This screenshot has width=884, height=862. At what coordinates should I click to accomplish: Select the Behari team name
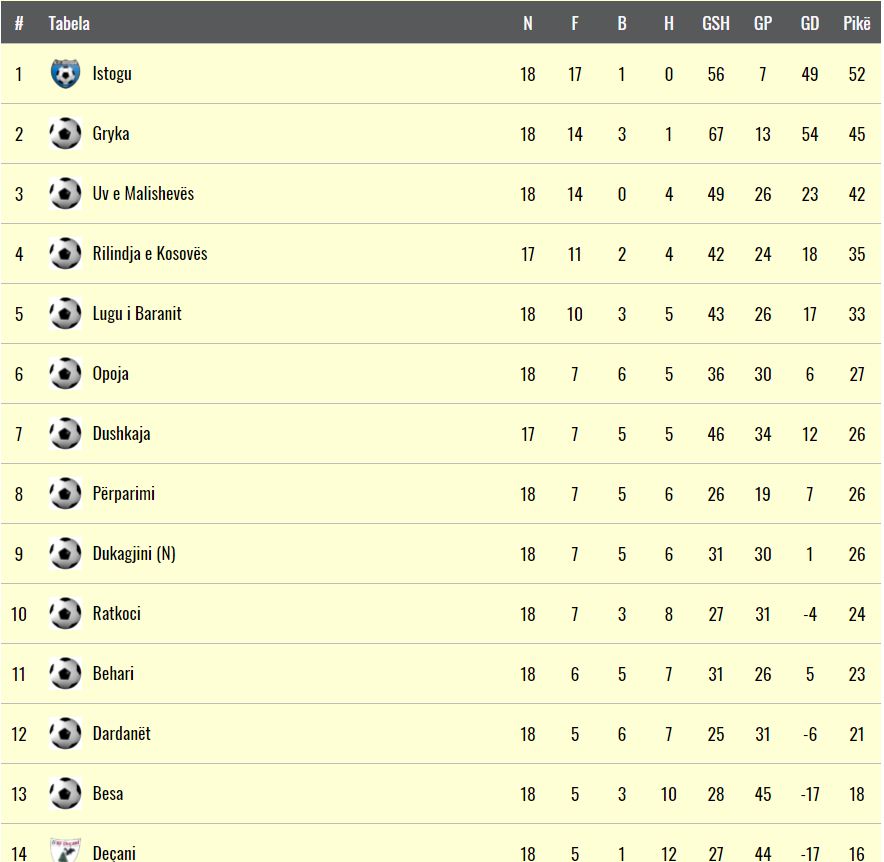[113, 674]
